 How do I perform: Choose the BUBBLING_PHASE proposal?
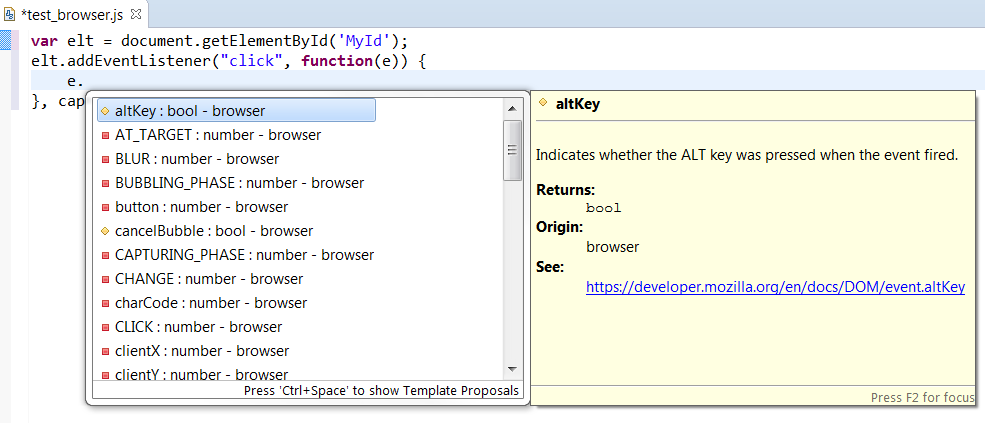pos(239,183)
